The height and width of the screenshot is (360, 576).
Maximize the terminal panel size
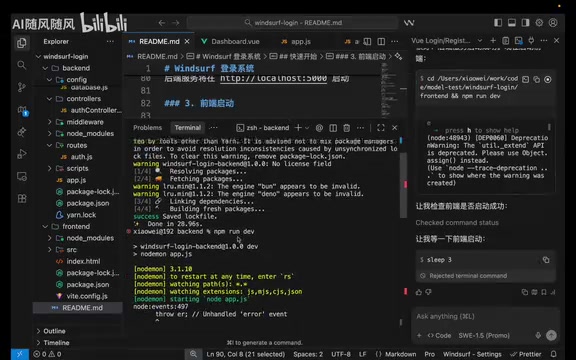[x=381, y=128]
